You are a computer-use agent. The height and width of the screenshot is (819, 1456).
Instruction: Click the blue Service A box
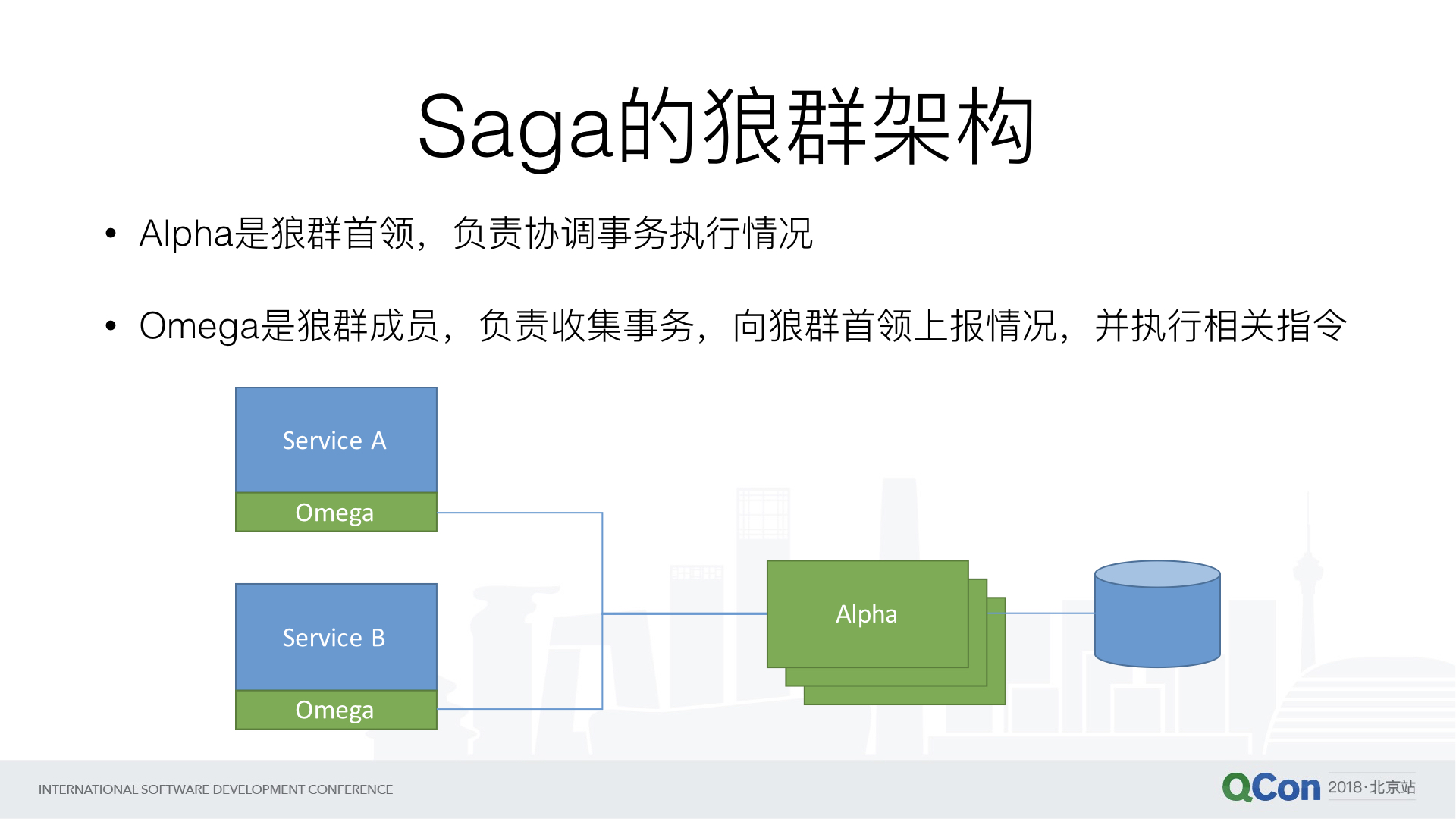click(336, 440)
